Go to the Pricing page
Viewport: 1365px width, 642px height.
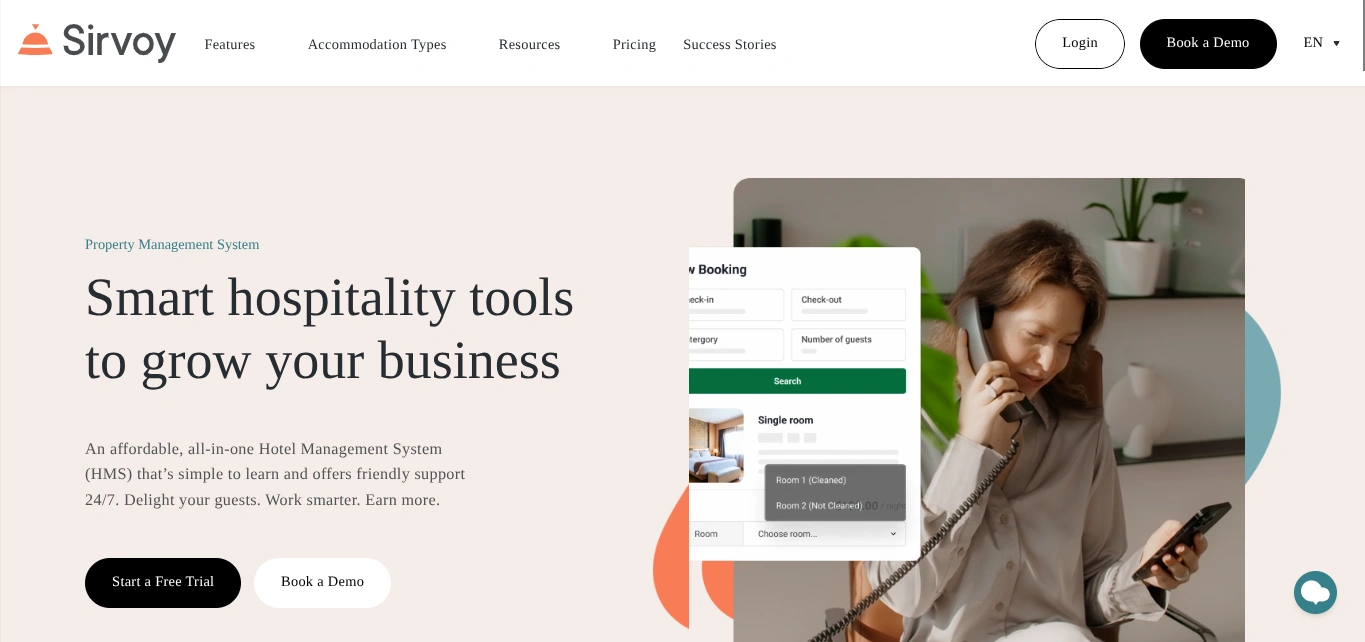(634, 44)
